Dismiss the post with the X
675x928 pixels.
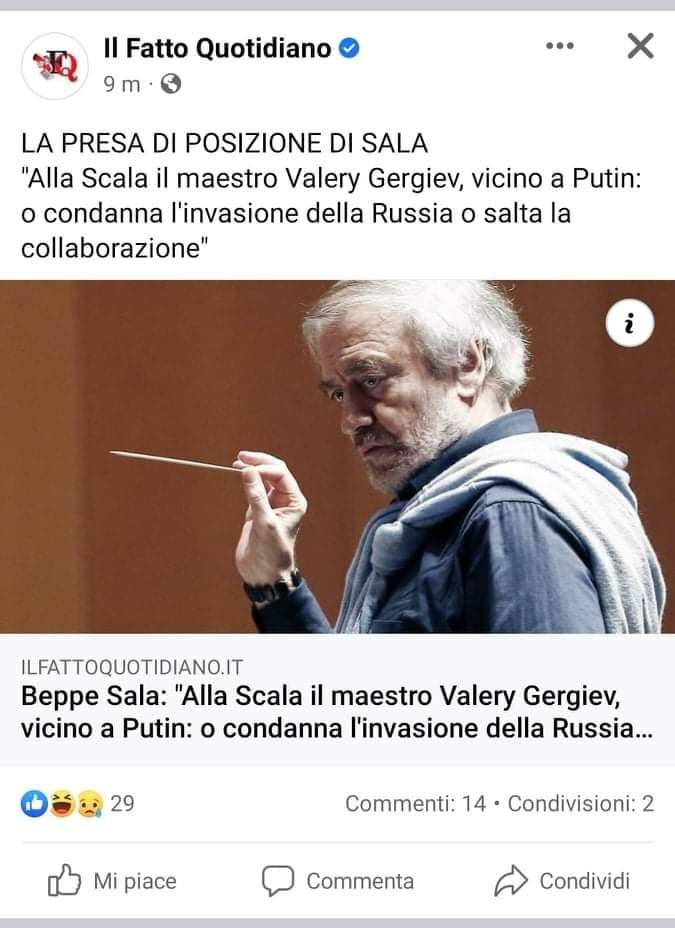pos(641,46)
